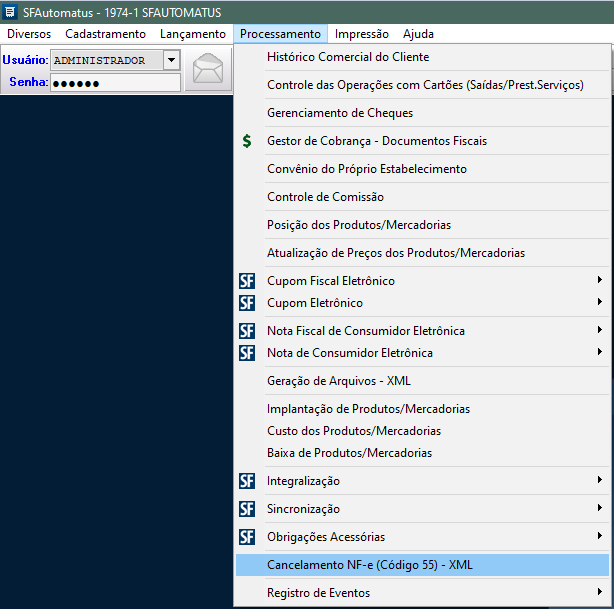Select Cancelamento NF-e (Código 55) - XML
614x611 pixels.
coord(369,565)
